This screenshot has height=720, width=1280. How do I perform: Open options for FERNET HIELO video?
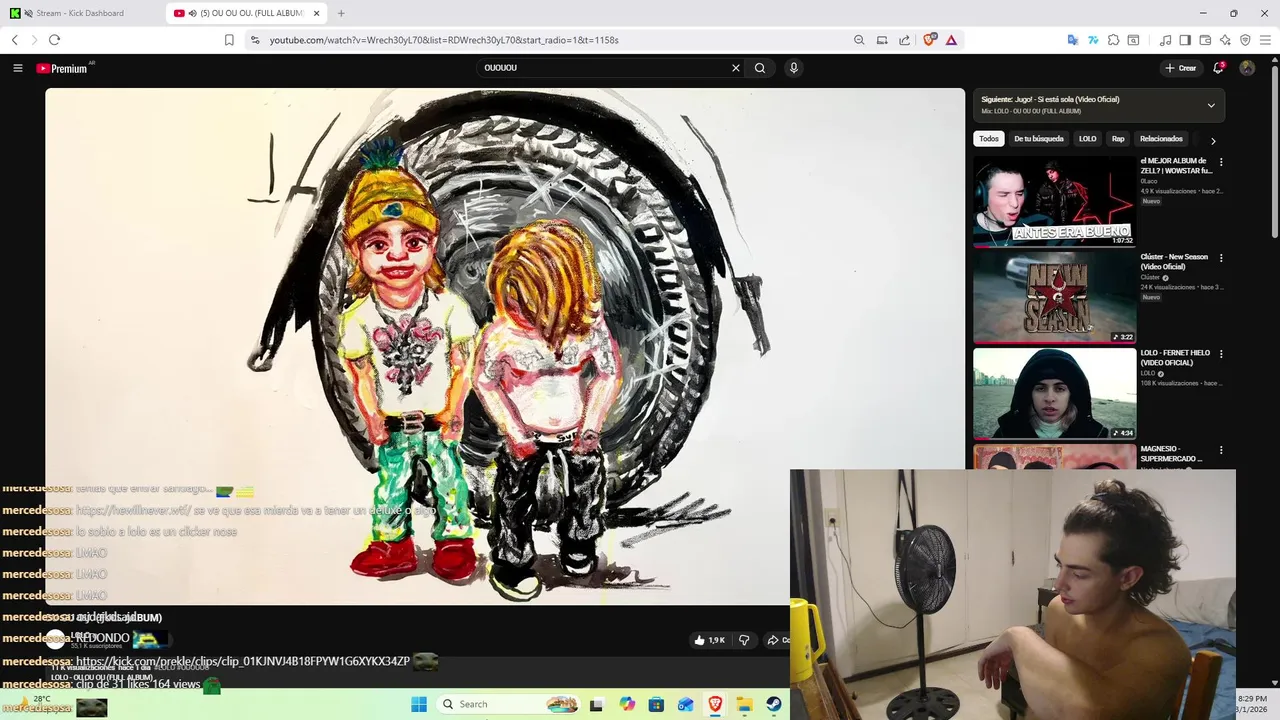click(x=1220, y=354)
